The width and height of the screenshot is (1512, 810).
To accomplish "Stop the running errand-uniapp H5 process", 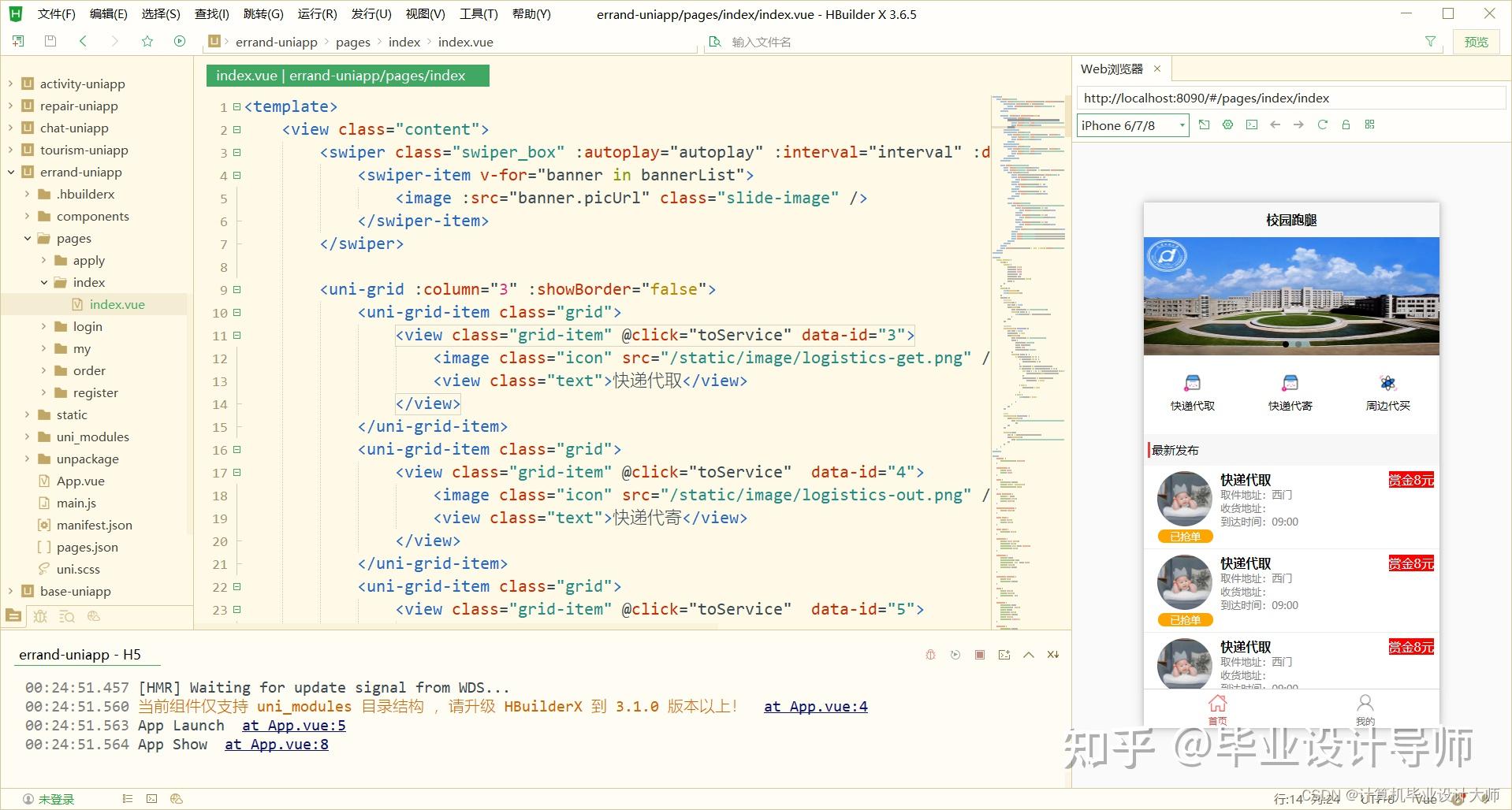I will point(980,655).
